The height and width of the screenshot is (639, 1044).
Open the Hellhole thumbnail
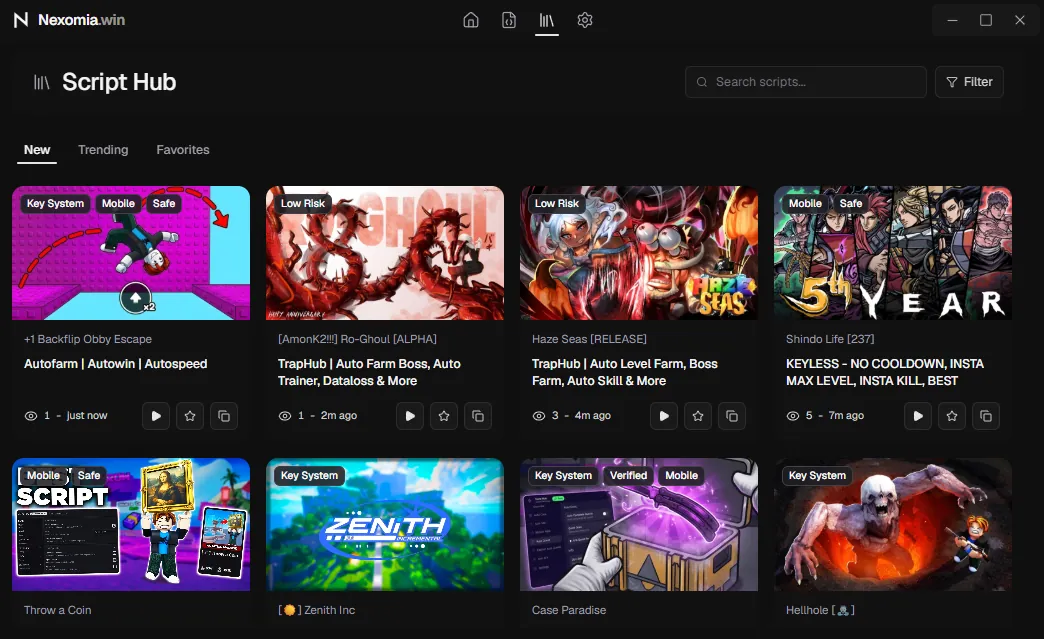pos(893,525)
